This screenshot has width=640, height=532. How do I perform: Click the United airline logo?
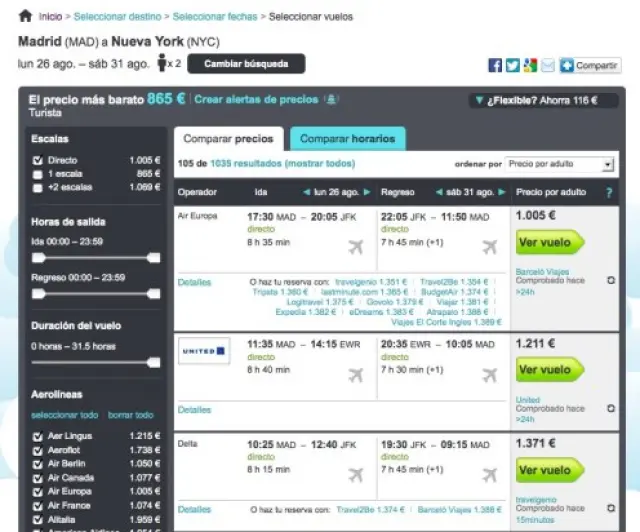tap(204, 350)
